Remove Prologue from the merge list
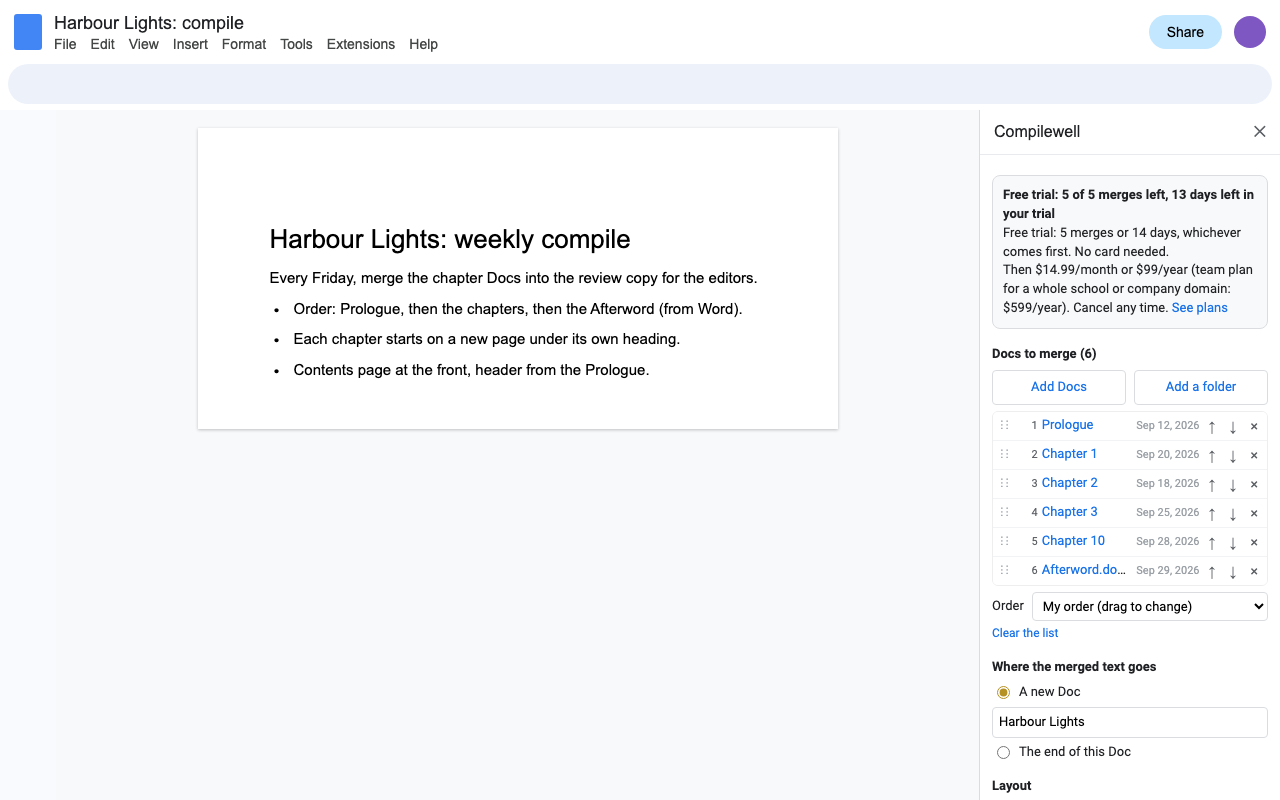This screenshot has width=1280, height=800. coord(1254,426)
